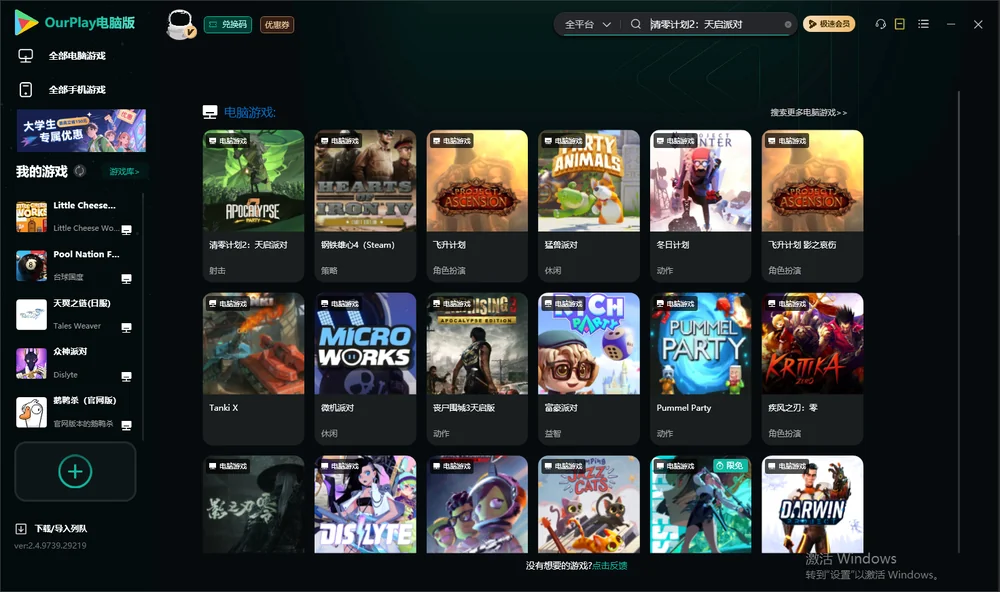Open the Dislyte game thumbnail

coord(365,504)
